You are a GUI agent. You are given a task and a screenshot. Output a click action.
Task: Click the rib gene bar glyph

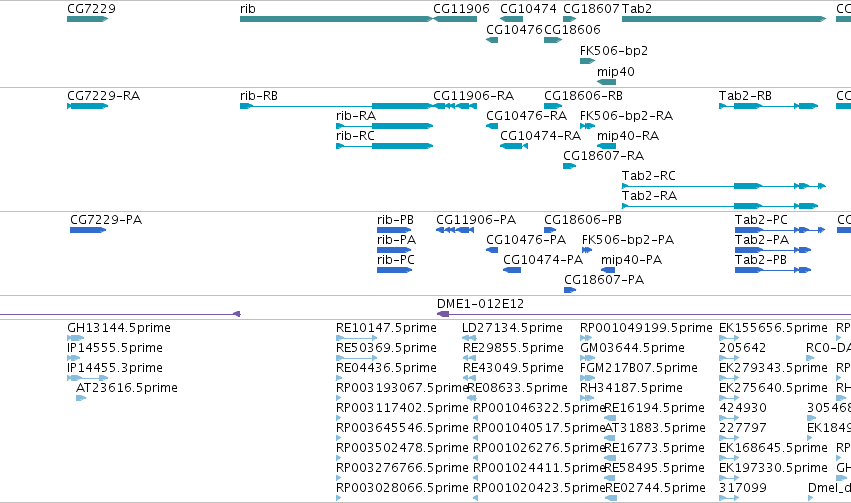pos(336,19)
